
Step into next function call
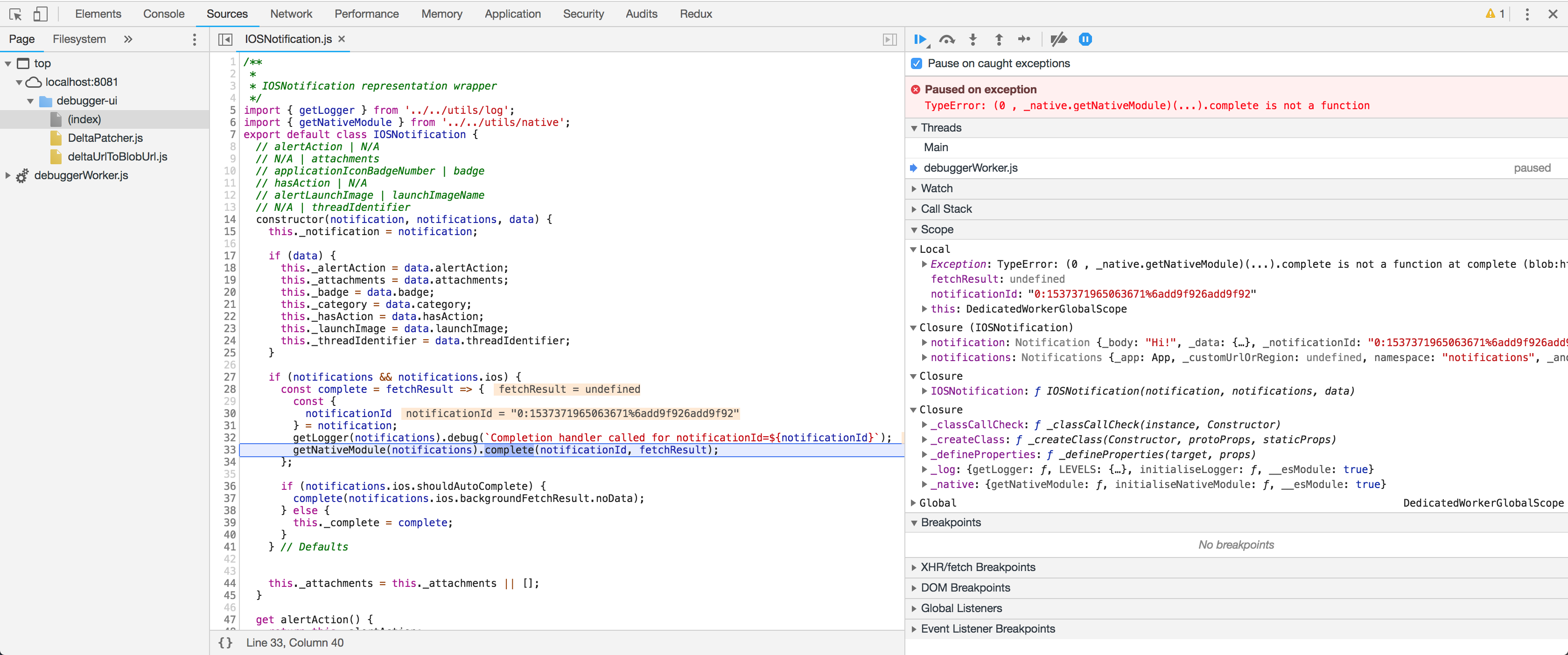973,40
